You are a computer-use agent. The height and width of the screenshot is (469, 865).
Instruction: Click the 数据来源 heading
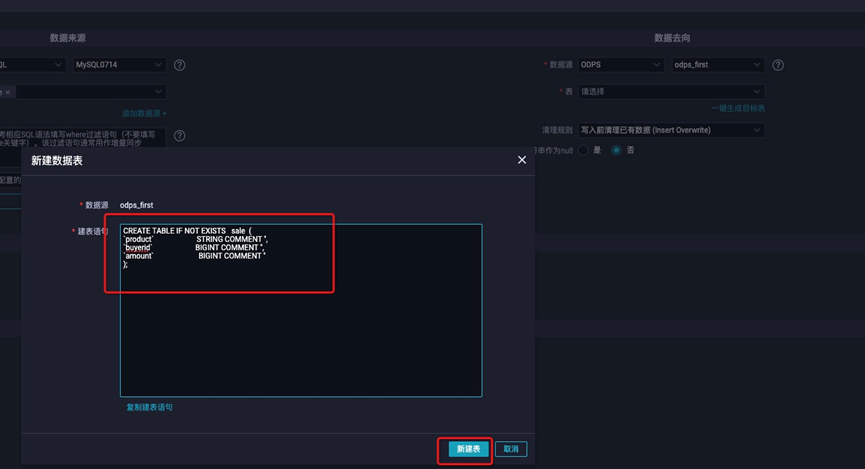coord(68,38)
